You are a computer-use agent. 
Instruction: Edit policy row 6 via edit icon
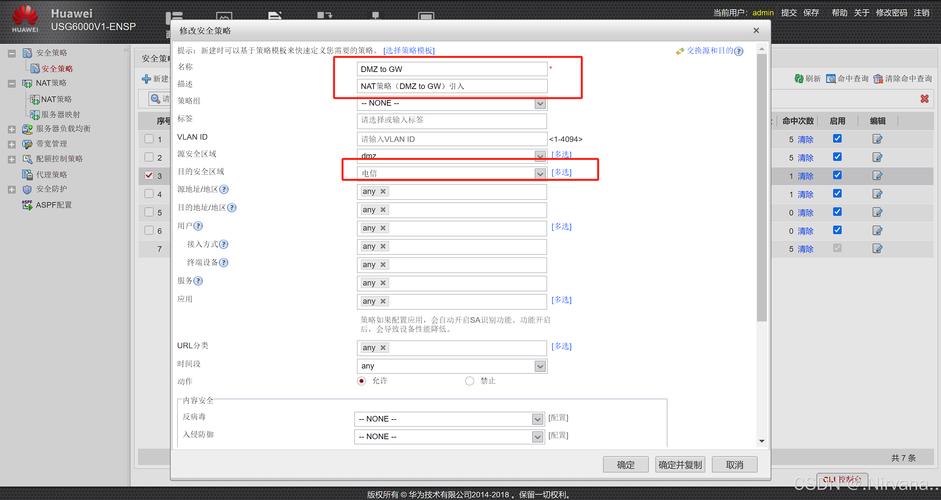click(x=877, y=230)
